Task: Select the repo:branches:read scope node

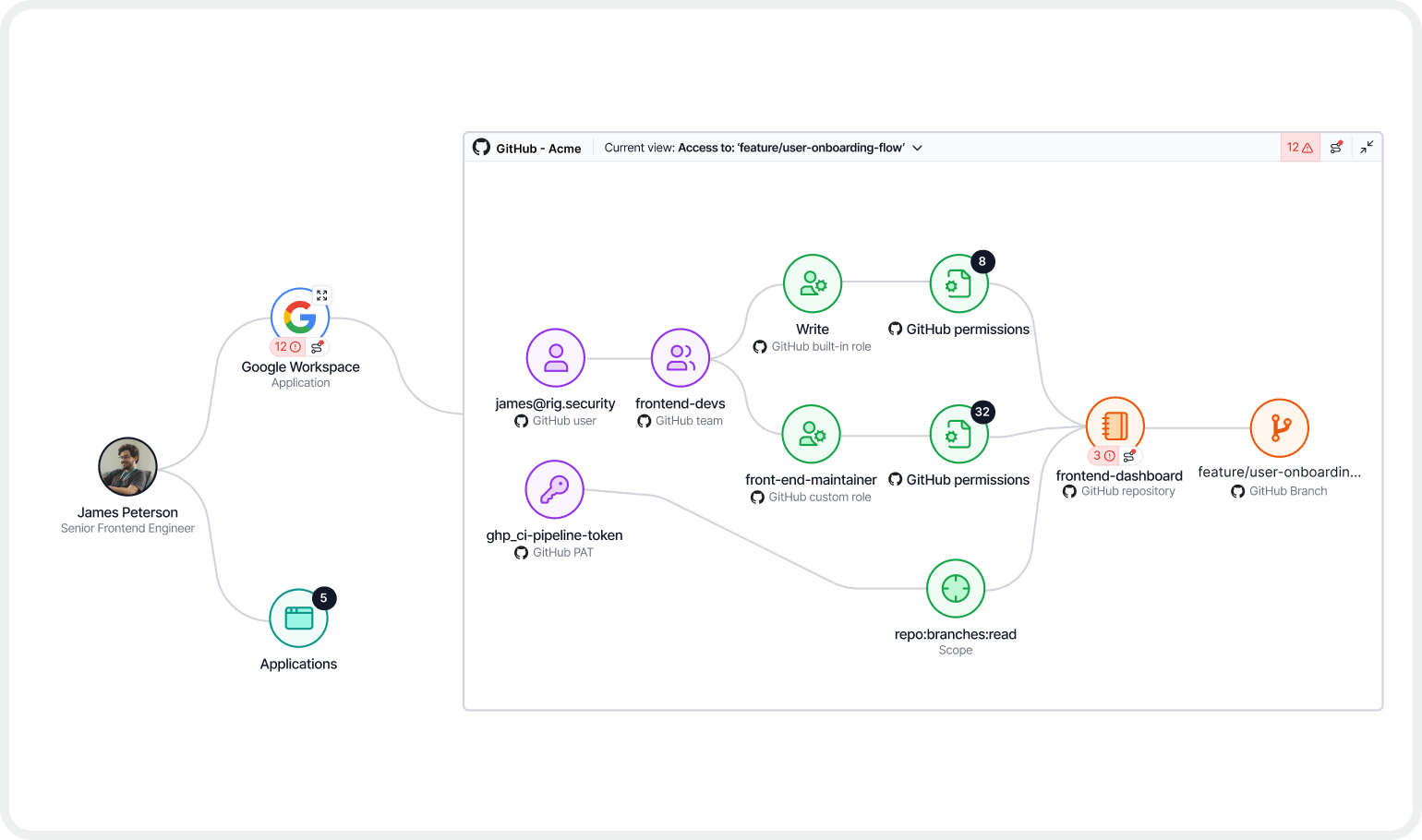Action: pyautogui.click(x=956, y=588)
